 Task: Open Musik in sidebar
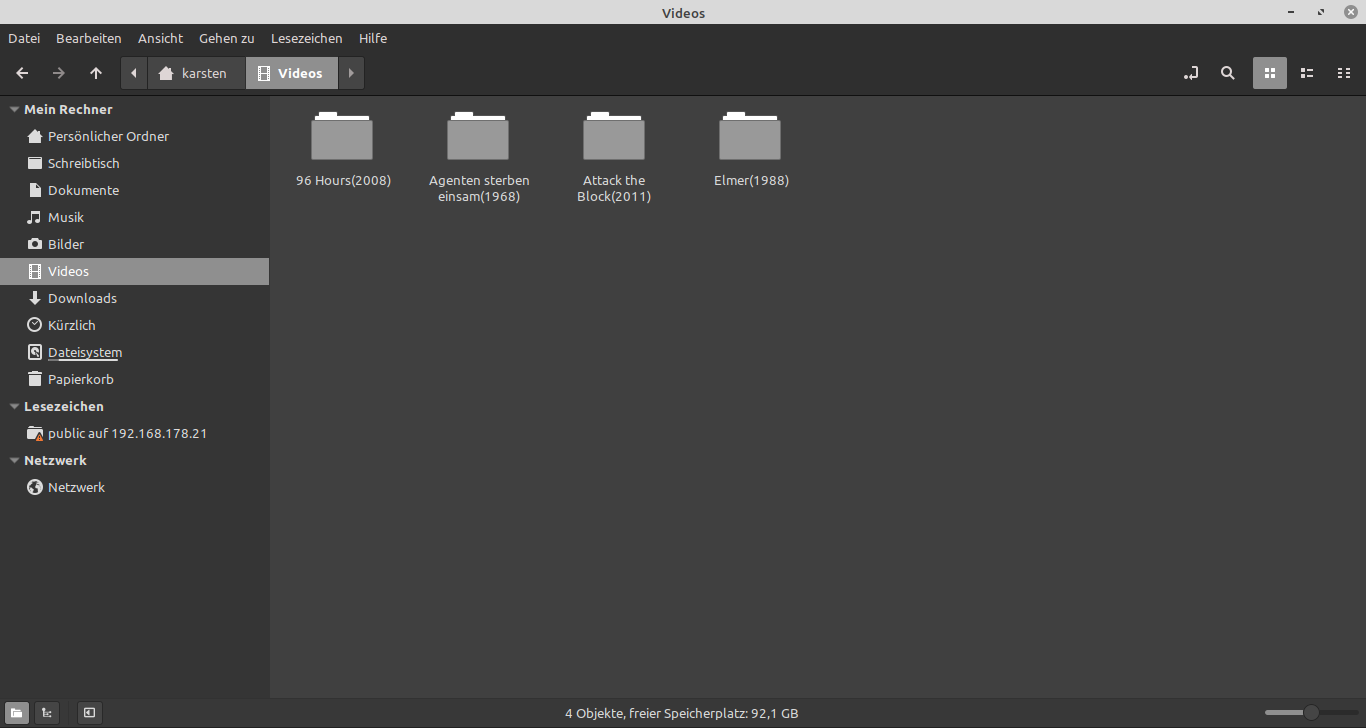click(x=134, y=217)
